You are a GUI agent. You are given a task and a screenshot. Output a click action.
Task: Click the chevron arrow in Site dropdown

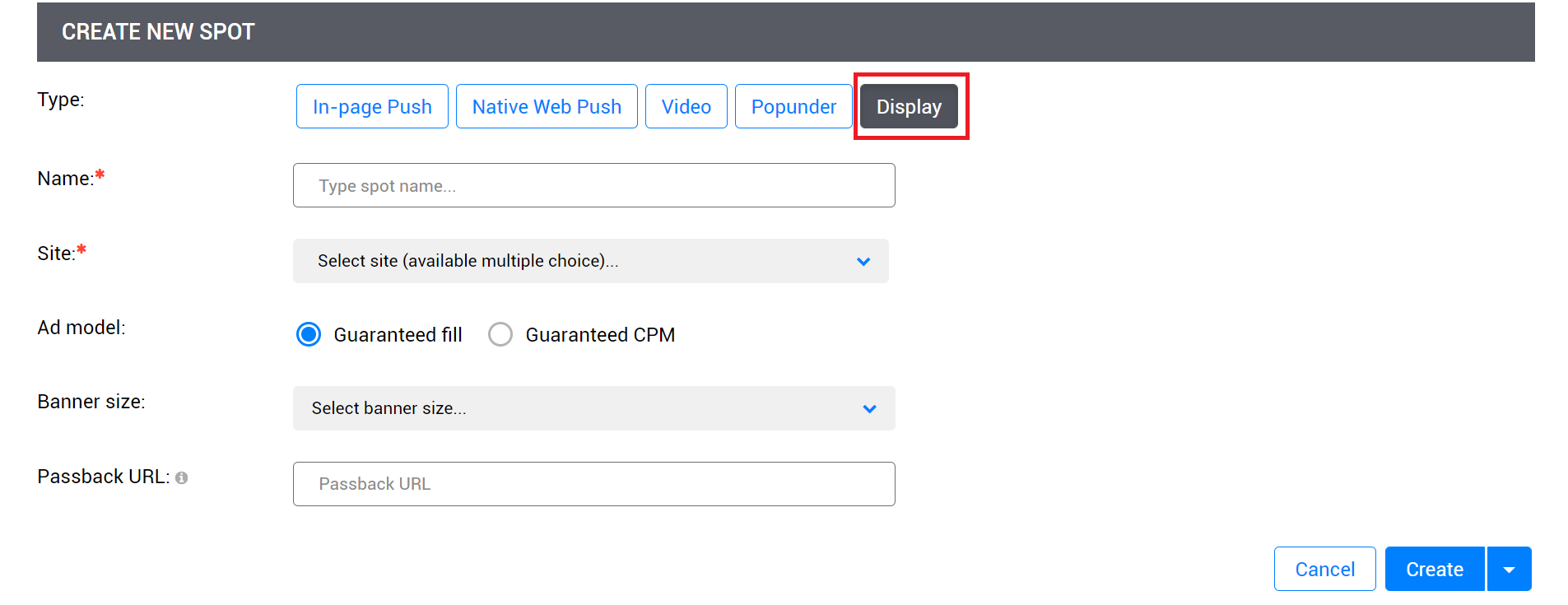pos(863,262)
